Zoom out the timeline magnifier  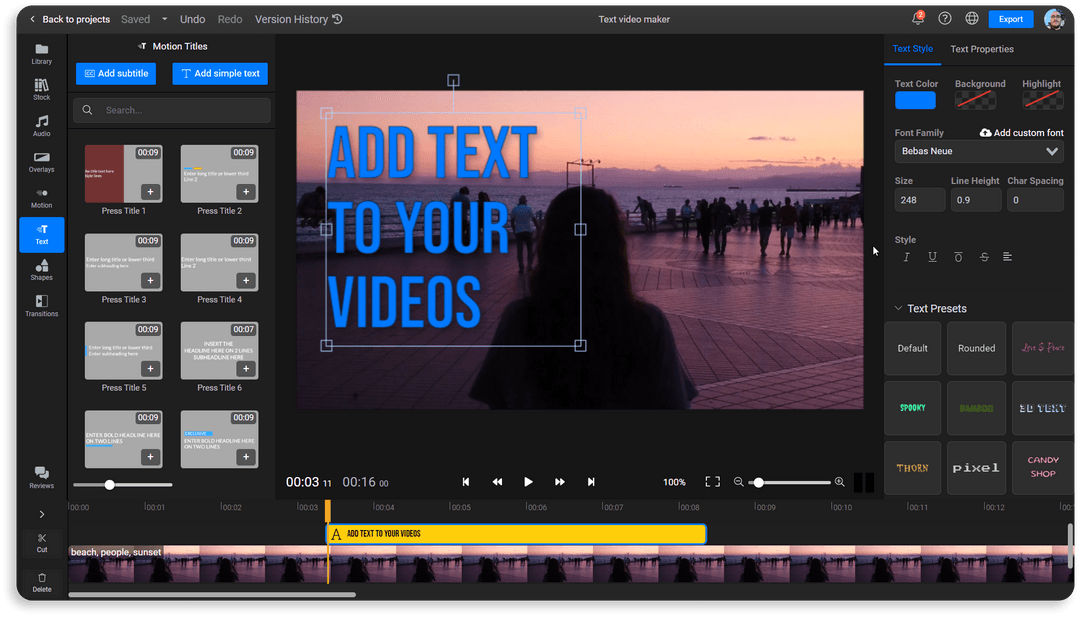tap(738, 482)
